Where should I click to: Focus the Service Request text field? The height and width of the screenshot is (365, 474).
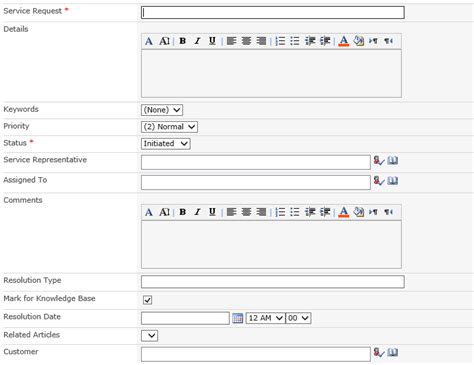coord(273,12)
